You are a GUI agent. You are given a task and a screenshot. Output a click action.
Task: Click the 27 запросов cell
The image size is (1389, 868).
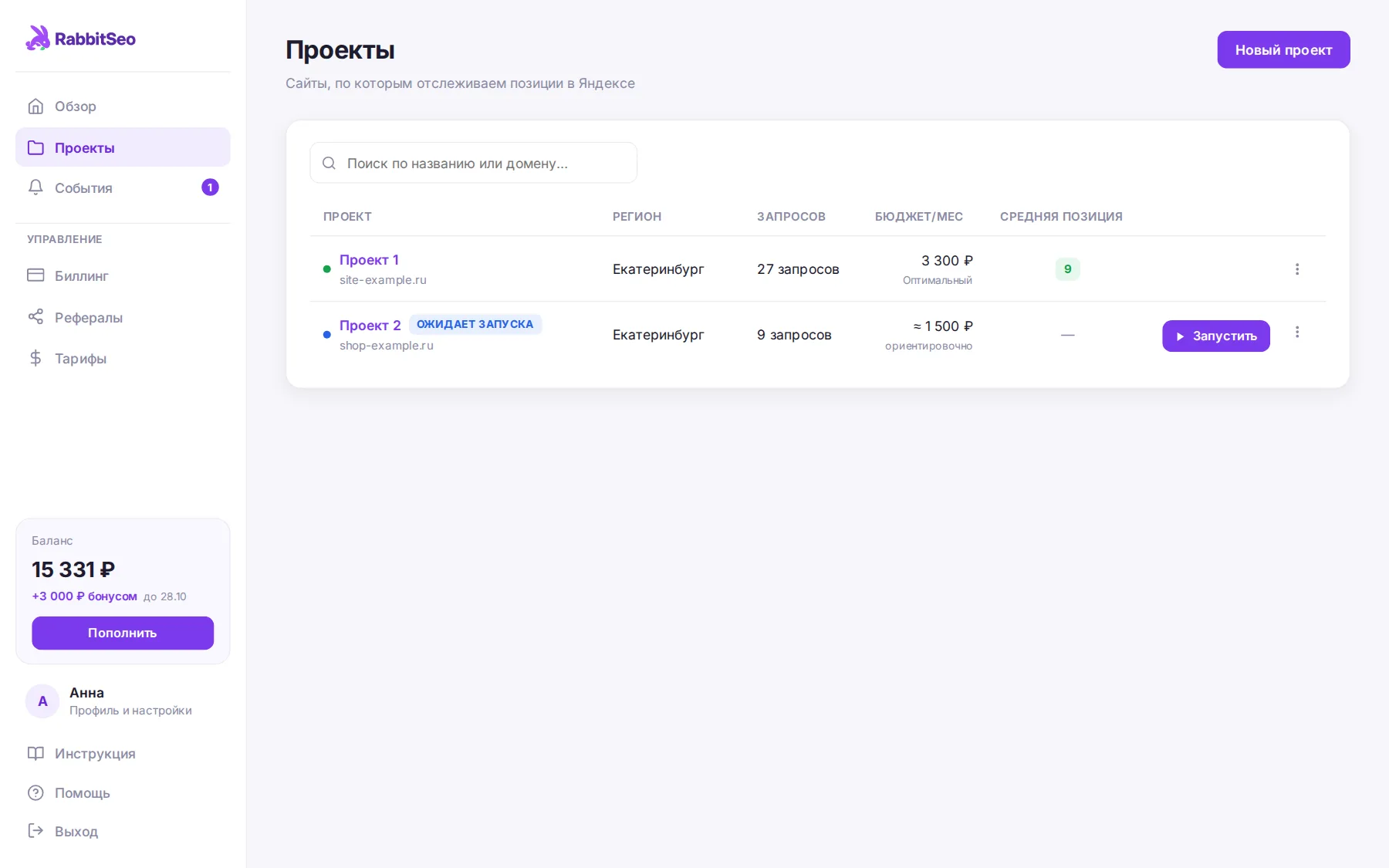tap(798, 269)
